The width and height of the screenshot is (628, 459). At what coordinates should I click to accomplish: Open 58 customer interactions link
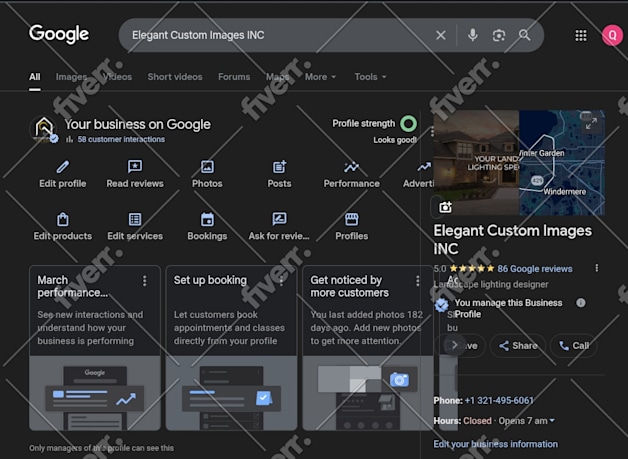pos(121,139)
